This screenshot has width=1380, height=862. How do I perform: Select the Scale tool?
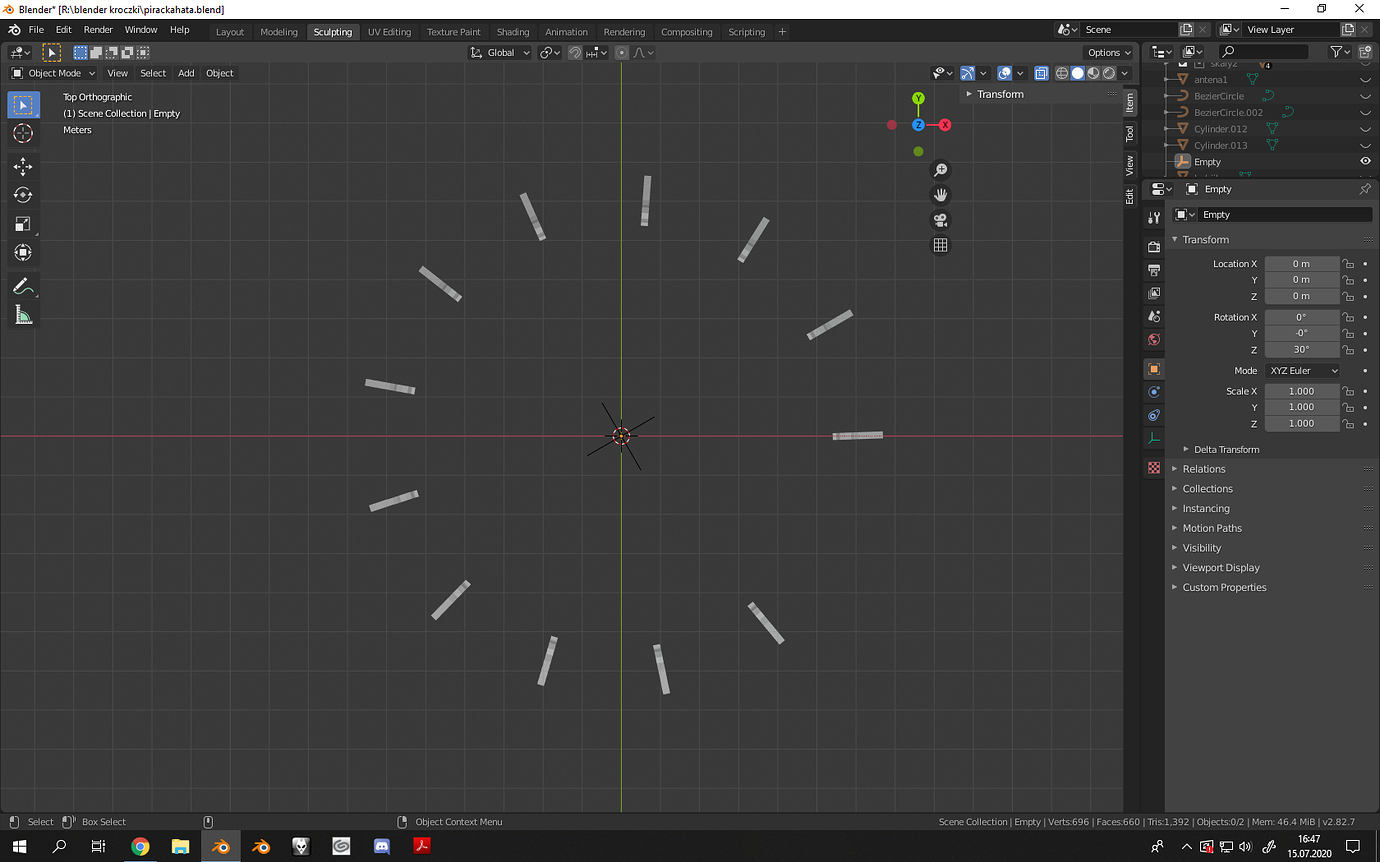coord(24,224)
